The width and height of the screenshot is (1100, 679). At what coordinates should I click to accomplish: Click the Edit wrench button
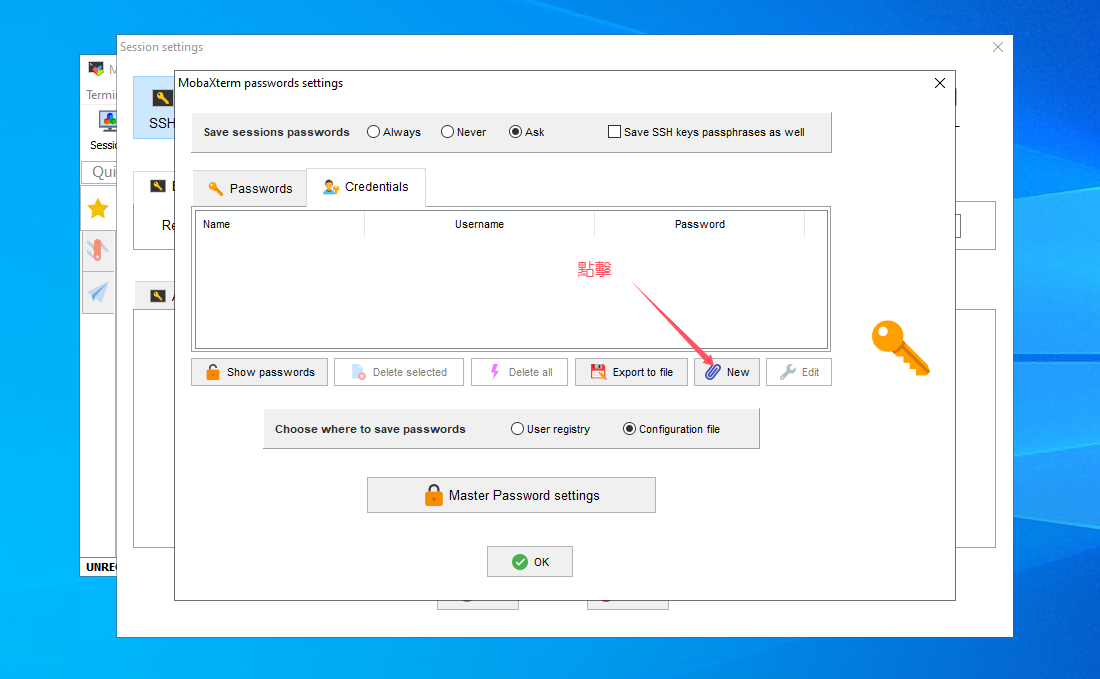tap(799, 372)
